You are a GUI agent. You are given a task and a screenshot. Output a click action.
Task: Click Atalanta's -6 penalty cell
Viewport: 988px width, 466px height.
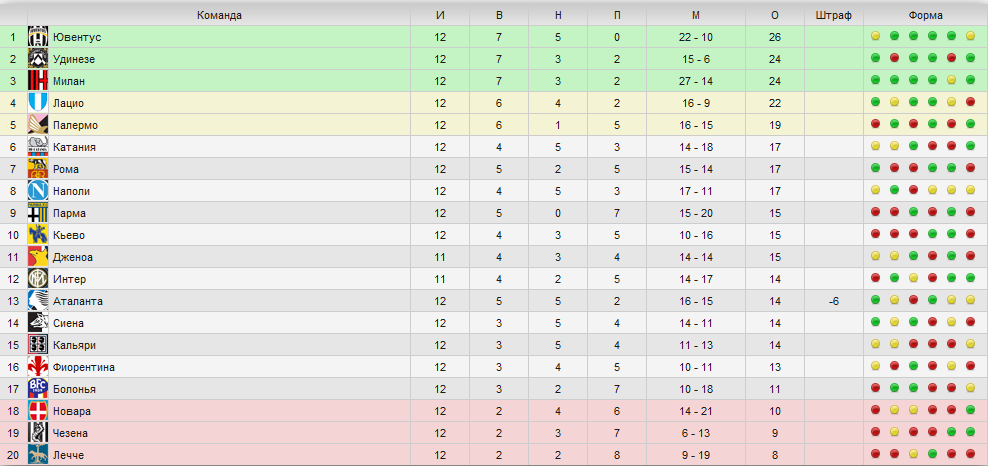(x=834, y=301)
